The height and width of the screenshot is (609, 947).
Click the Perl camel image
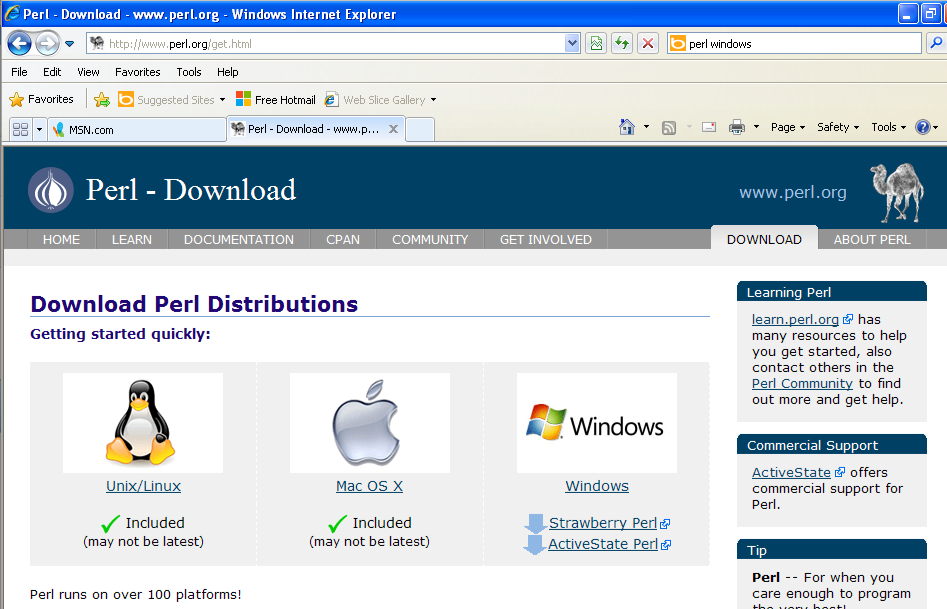pos(897,192)
